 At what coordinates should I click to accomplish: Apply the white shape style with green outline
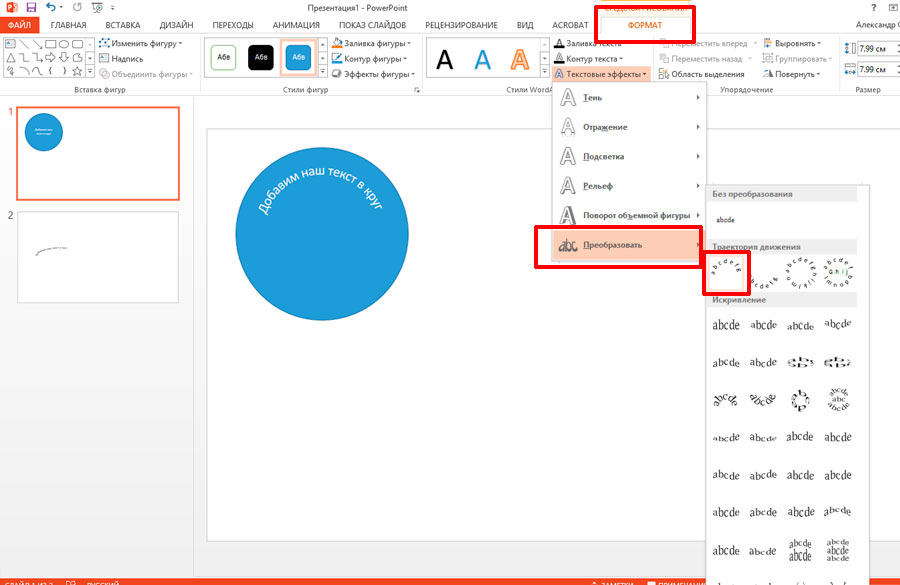(223, 57)
